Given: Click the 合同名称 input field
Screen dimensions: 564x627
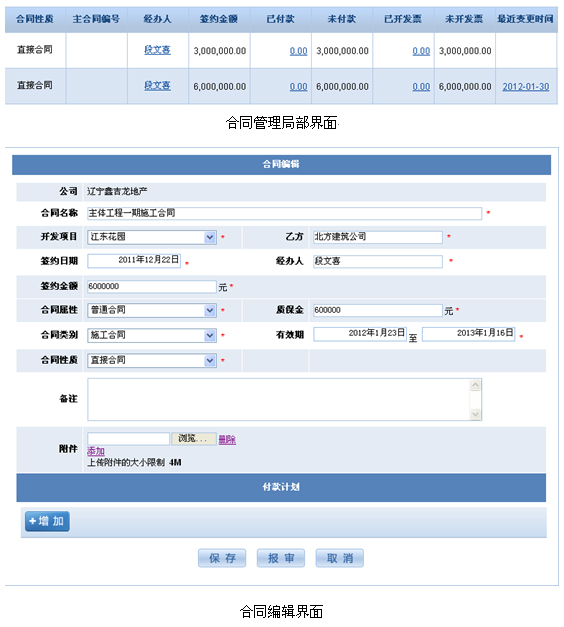Looking at the screenshot, I should pyautogui.click(x=284, y=213).
